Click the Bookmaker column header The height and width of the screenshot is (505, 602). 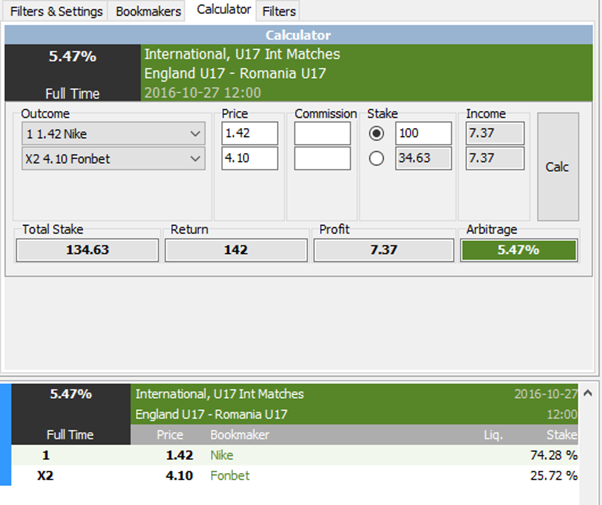click(240, 435)
